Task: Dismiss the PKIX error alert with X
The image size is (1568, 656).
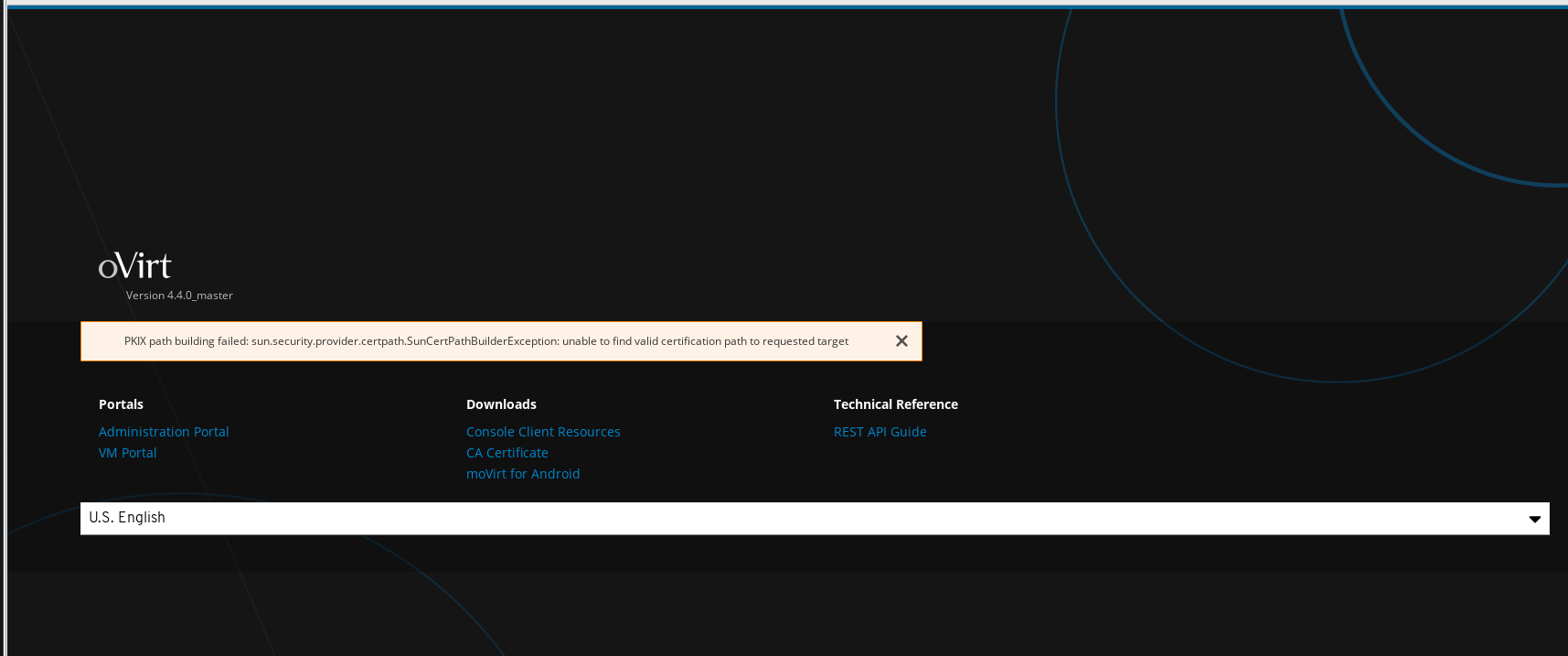Action: tap(901, 341)
